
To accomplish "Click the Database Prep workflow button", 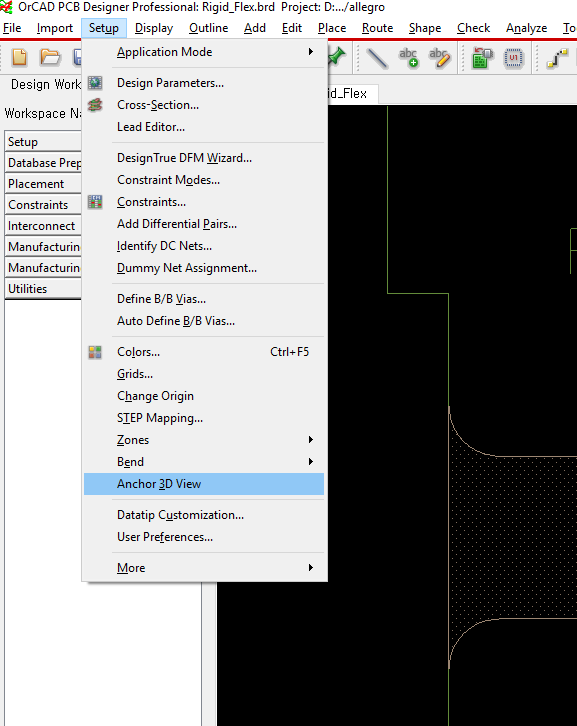I will pyautogui.click(x=43, y=163).
